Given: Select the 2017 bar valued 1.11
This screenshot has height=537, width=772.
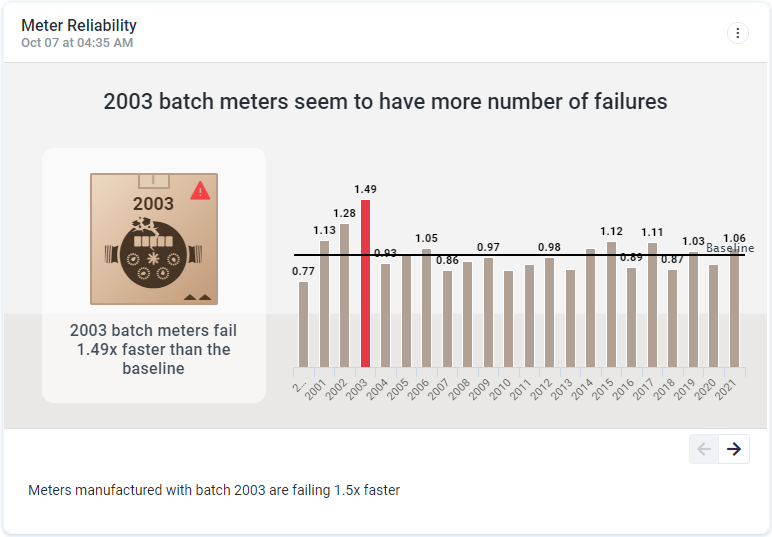Looking at the screenshot, I should 652,304.
